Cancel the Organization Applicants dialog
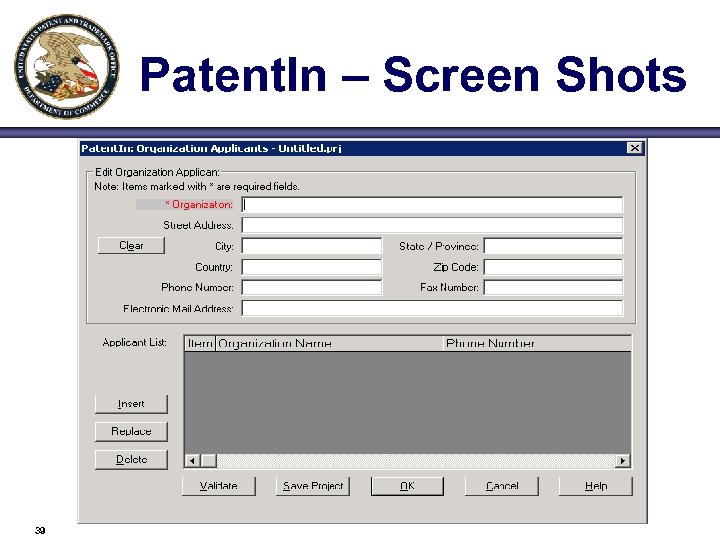The height and width of the screenshot is (540, 720). [x=502, y=486]
